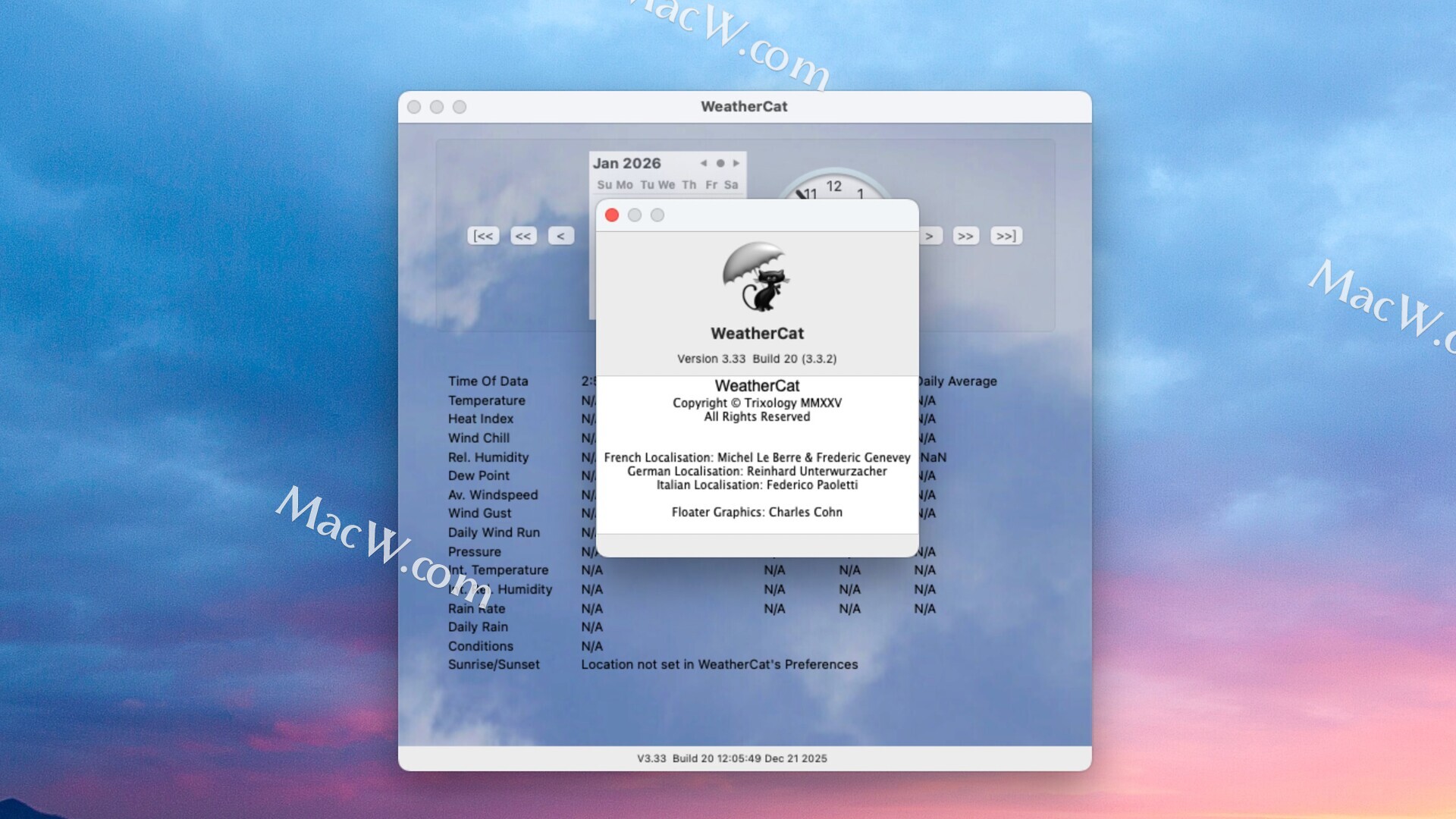Click the << fast rewind button
Screen dimensions: 1456x819
pos(523,236)
